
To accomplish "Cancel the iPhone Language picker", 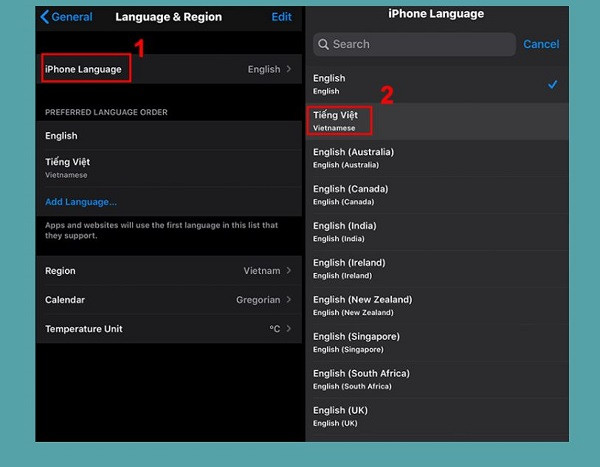I will tap(541, 44).
